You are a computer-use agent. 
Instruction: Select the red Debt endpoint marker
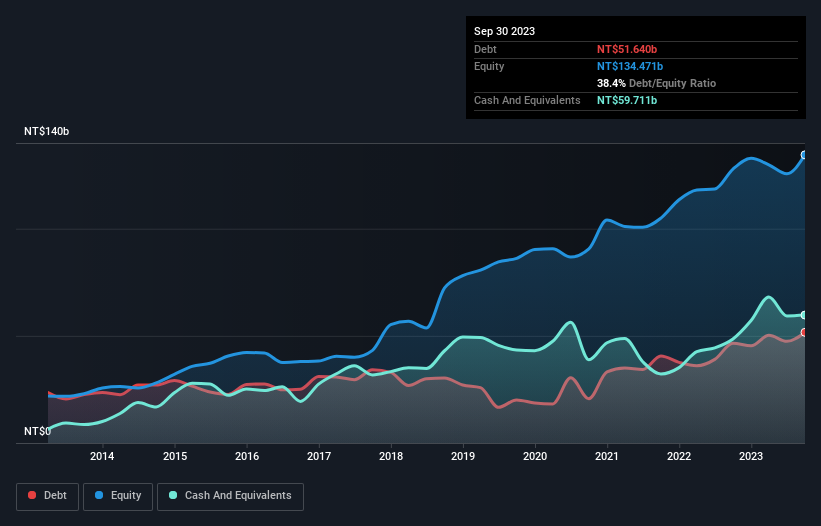[x=804, y=332]
